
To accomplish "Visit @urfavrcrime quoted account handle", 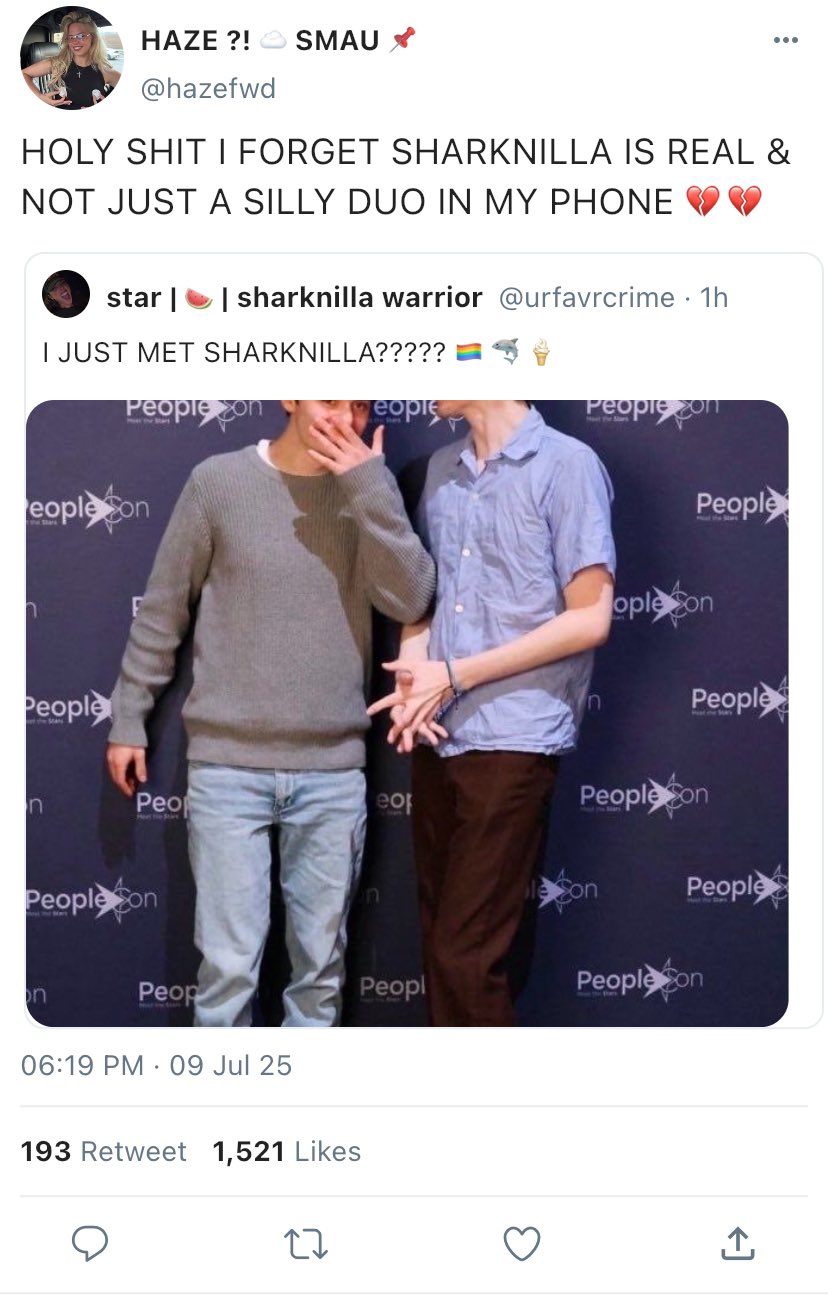I will point(586,297).
